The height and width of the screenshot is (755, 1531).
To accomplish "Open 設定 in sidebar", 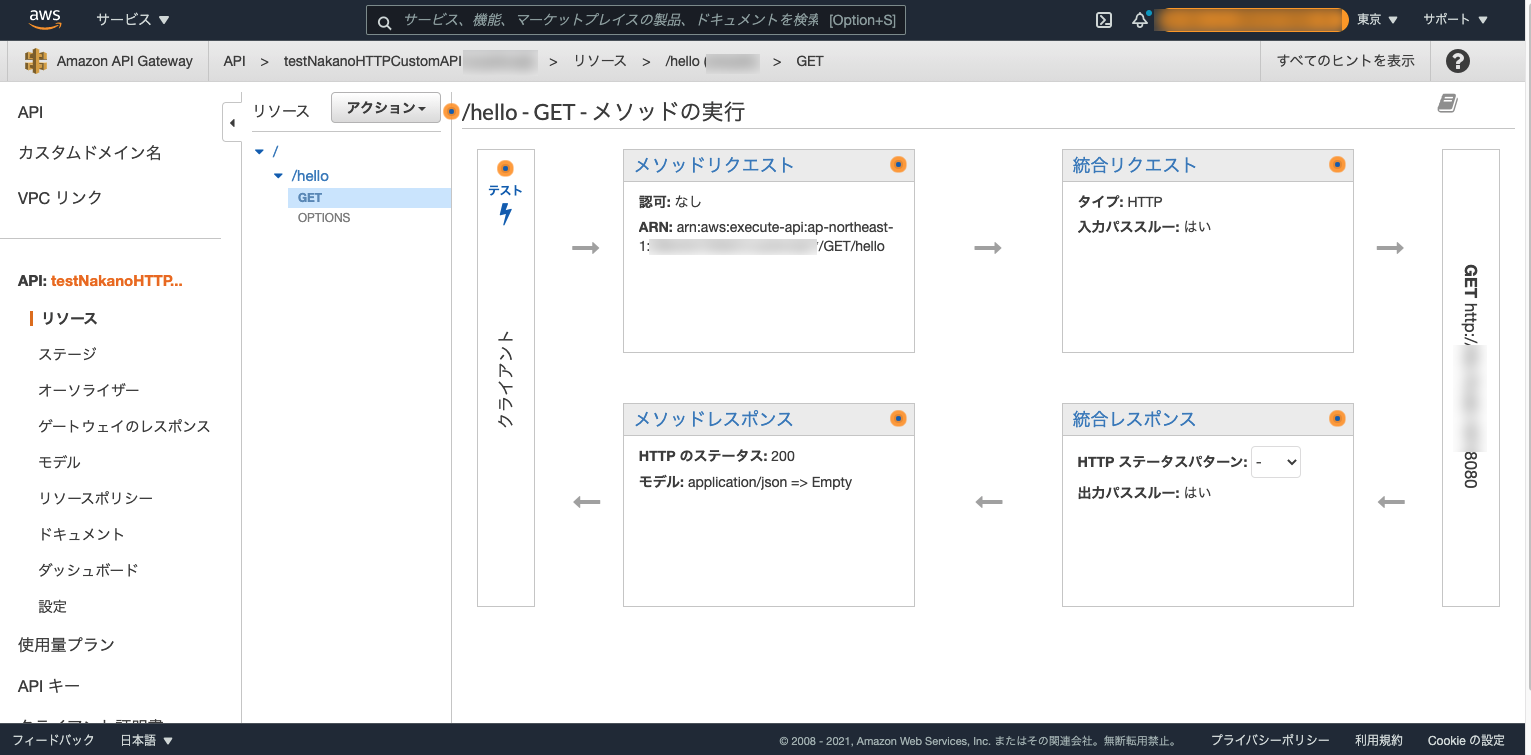I will coord(52,606).
